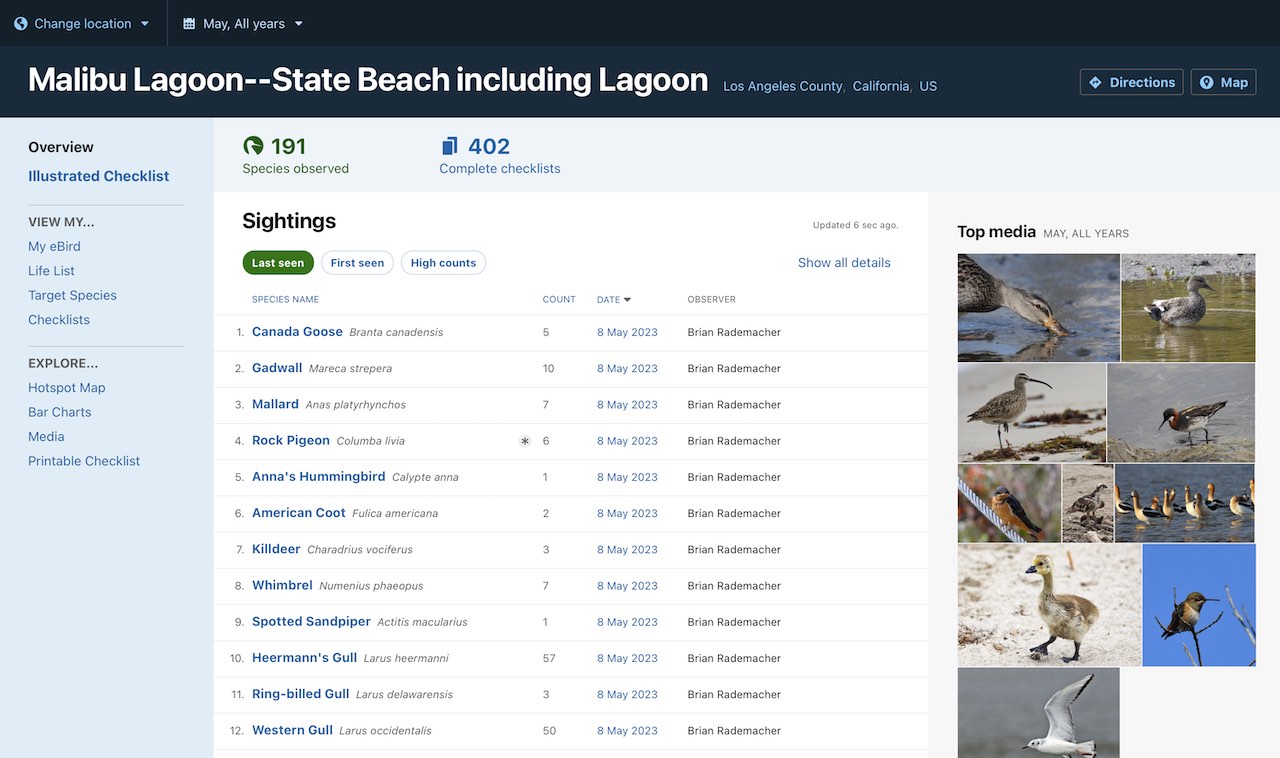
Task: Select the Last seen filter
Action: [x=278, y=263]
